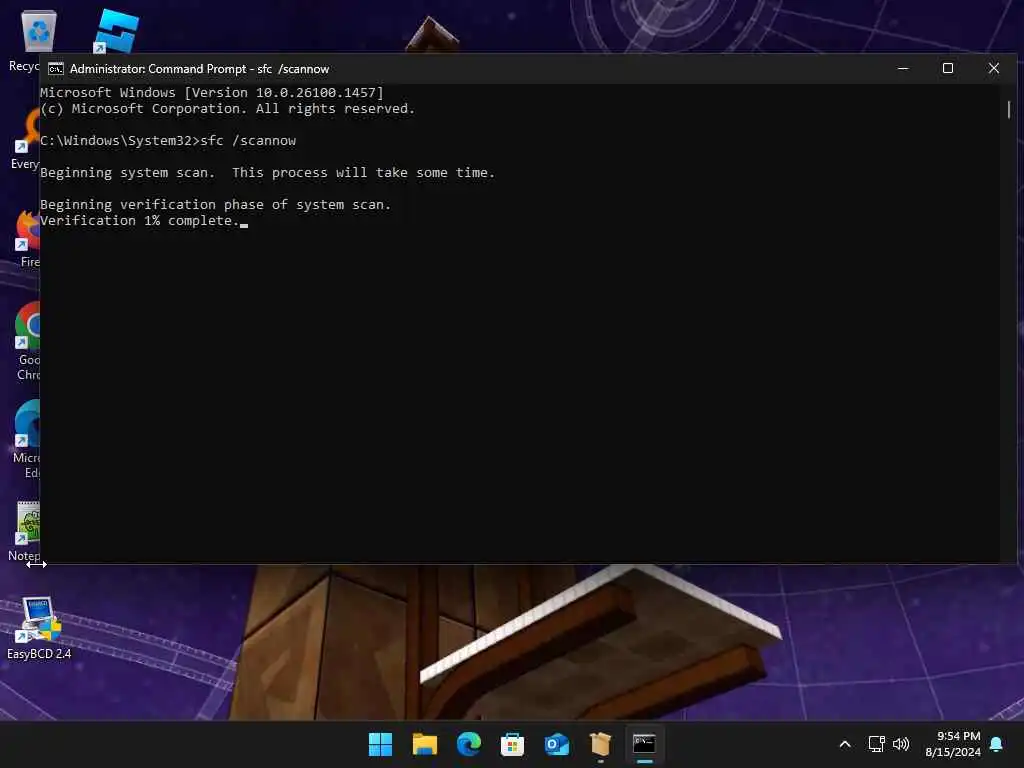Click the Command Prompt title bar icon
This screenshot has height=768, width=1024.
click(x=56, y=69)
